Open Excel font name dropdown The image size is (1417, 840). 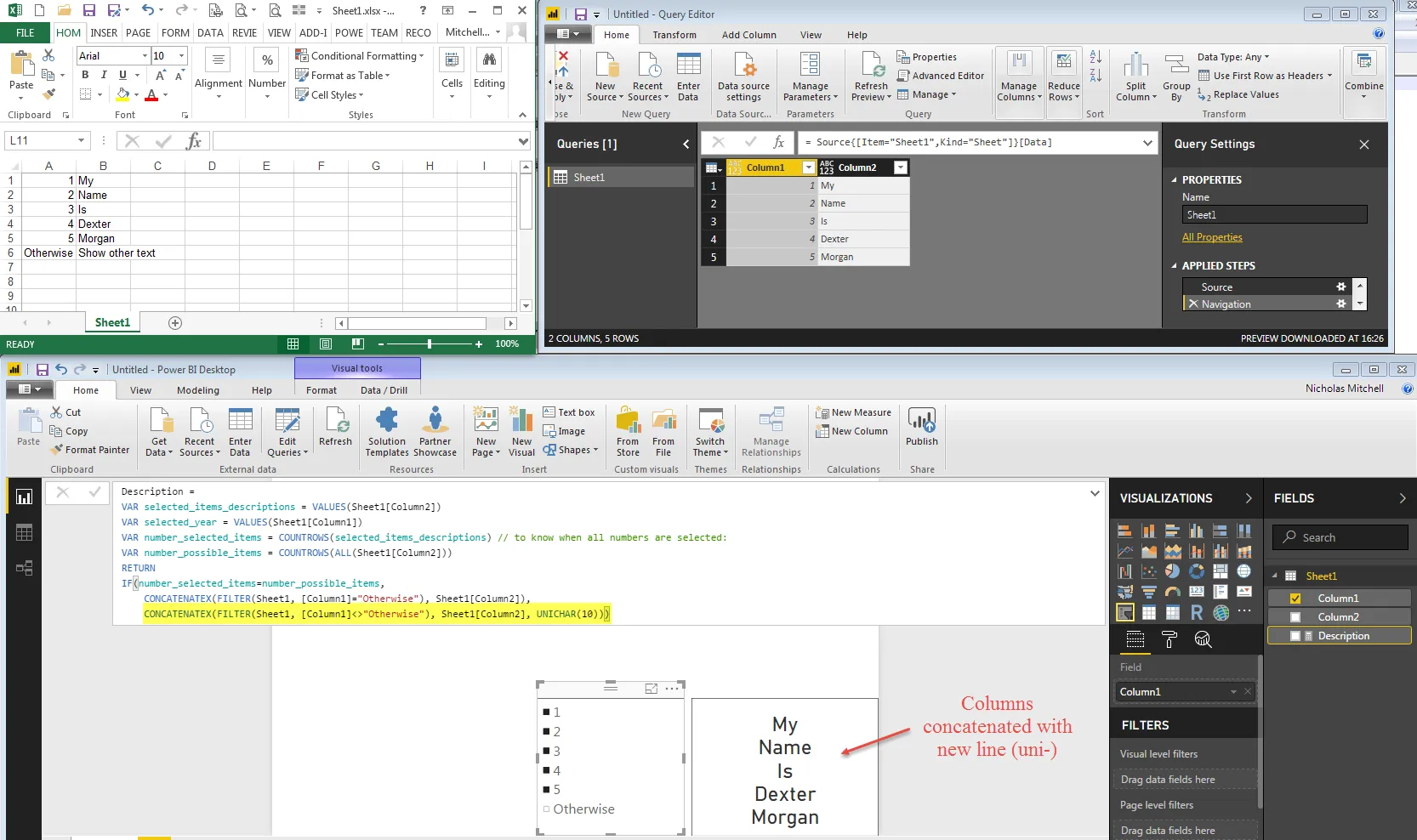pyautogui.click(x=144, y=56)
